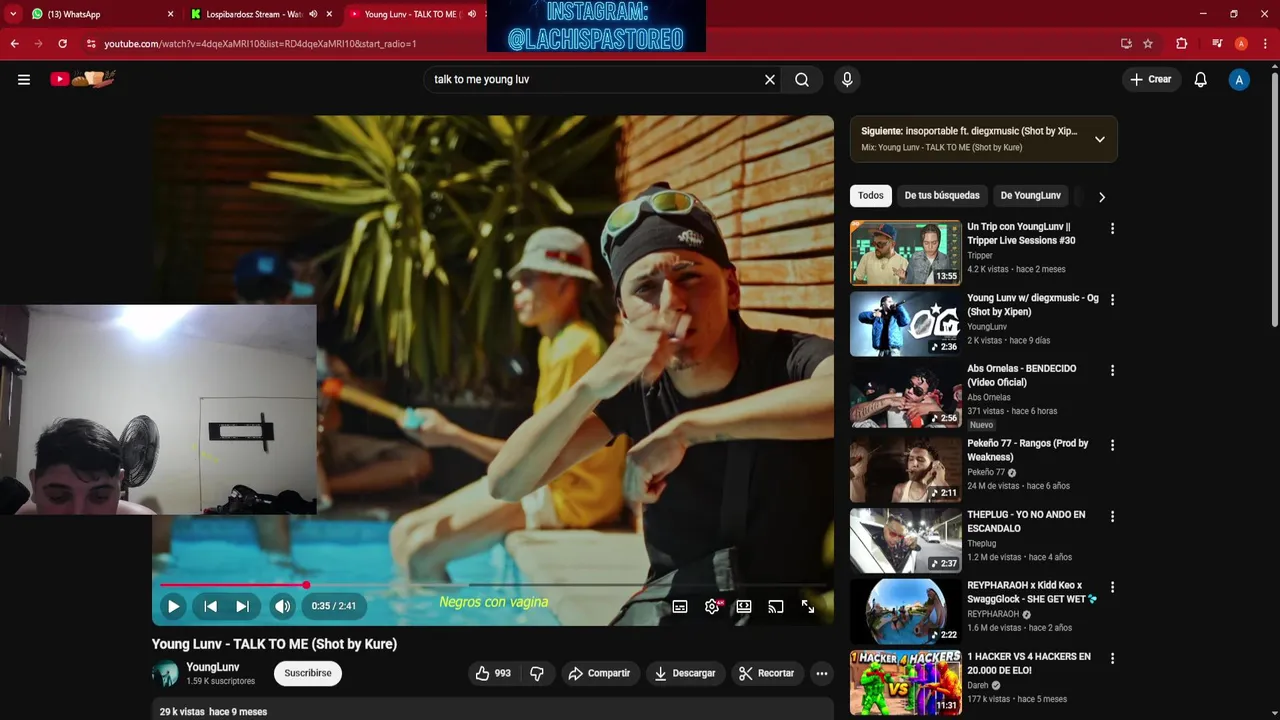1280x720 pixels.
Task: Switch to theater mode
Action: [744, 606]
